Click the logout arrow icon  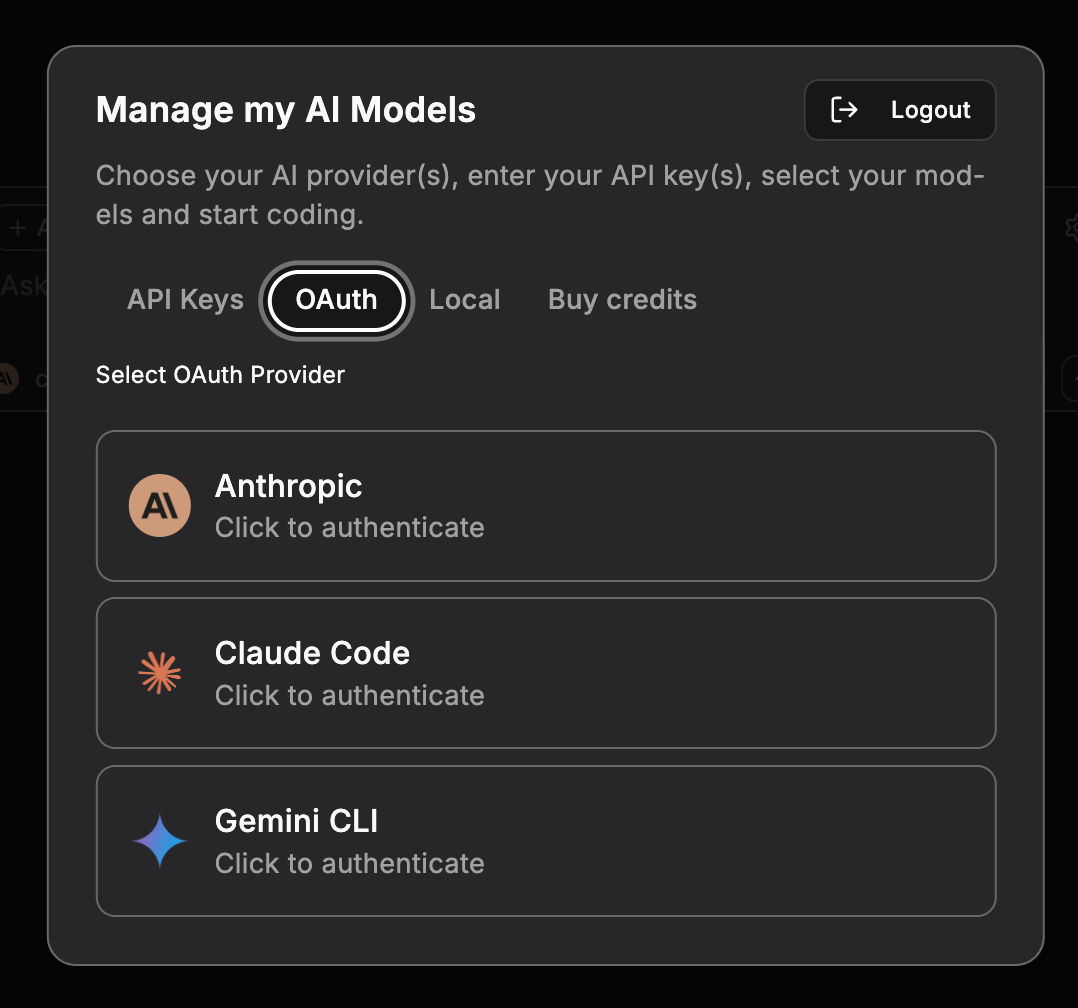(x=843, y=110)
